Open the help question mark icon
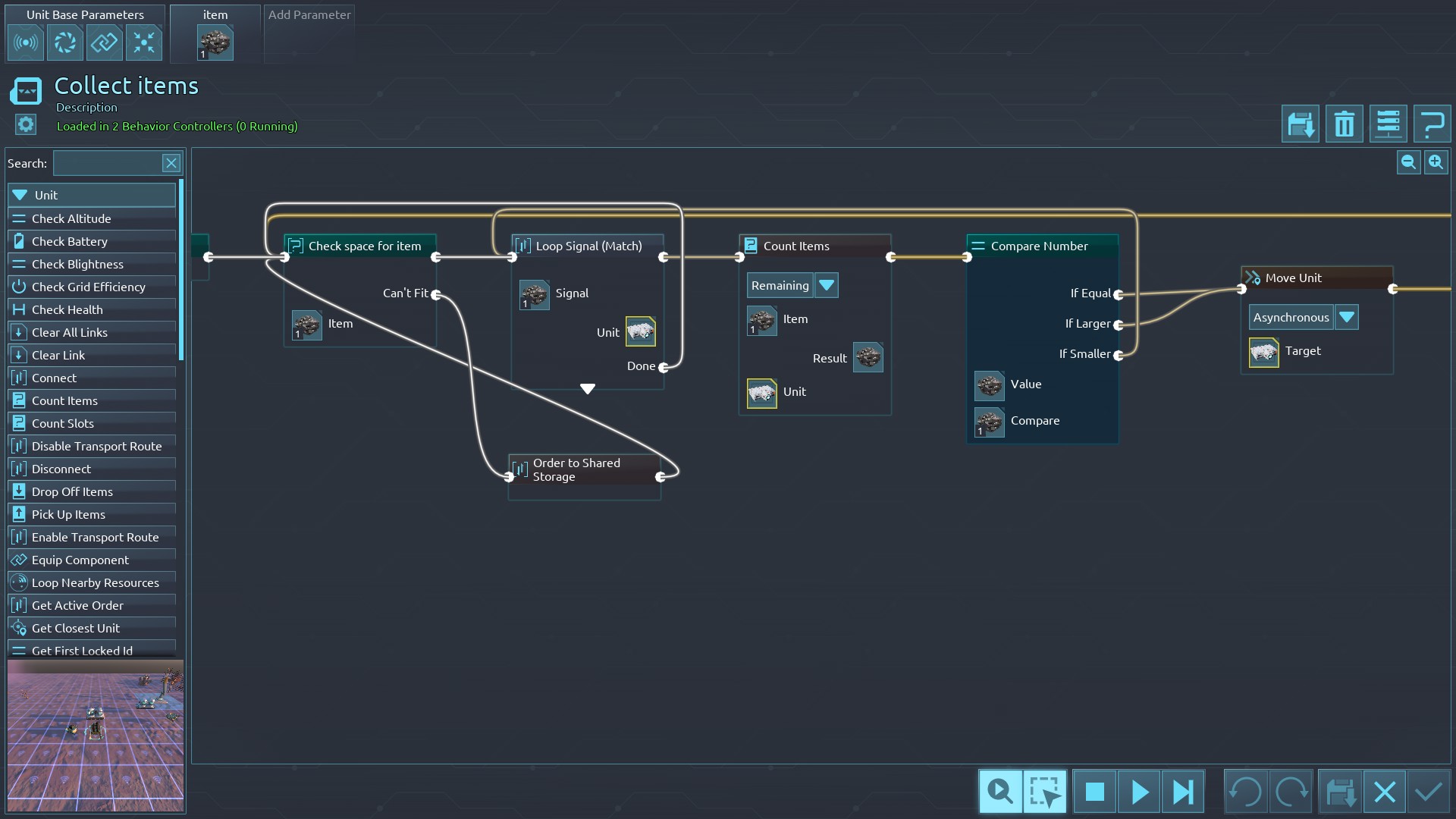Screen dimensions: 1456x819 click(x=1432, y=124)
